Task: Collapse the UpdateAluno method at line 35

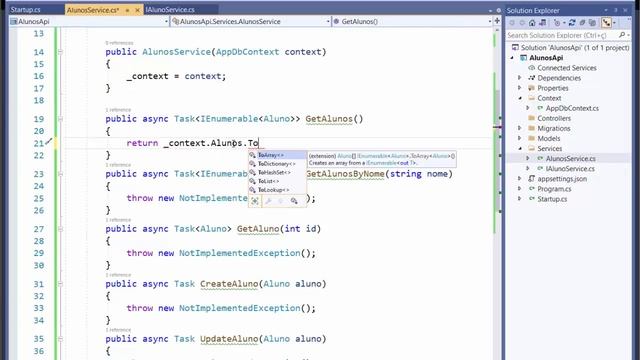Action: [x=60, y=339]
